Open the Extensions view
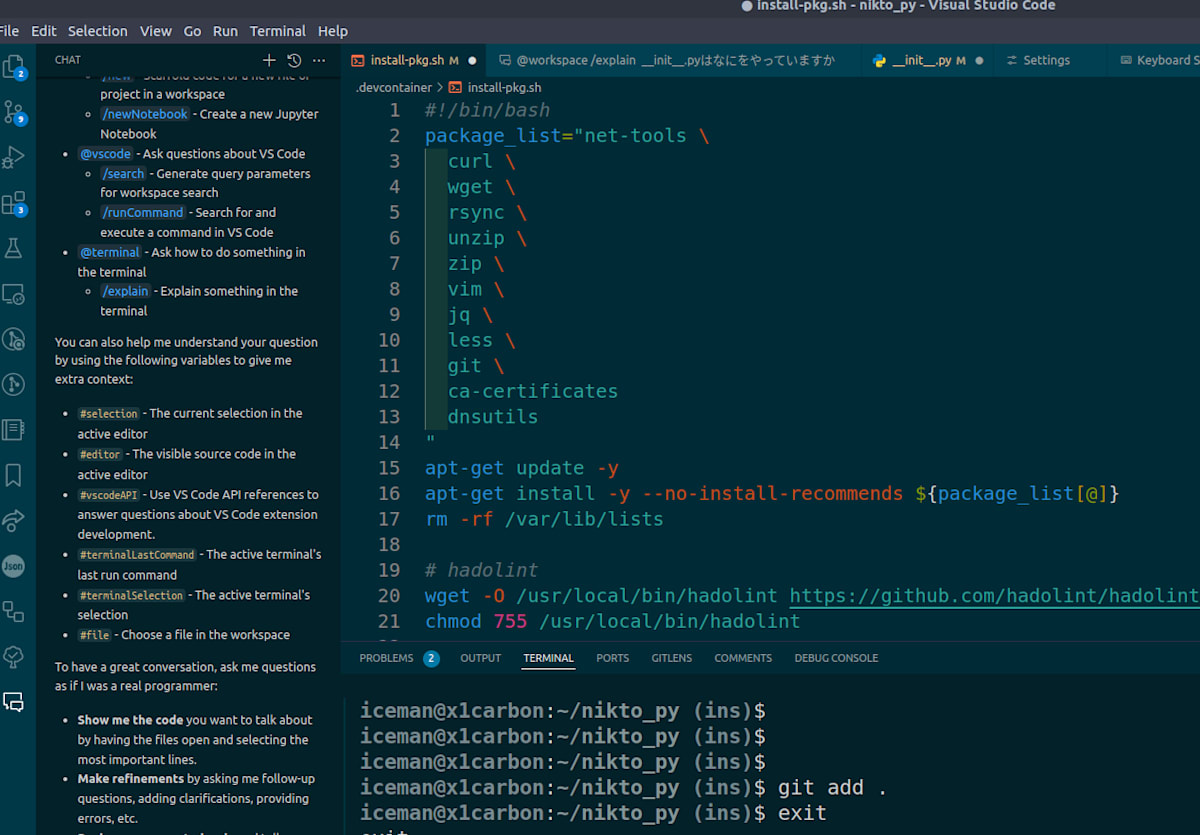The width and height of the screenshot is (1200, 835). 14,204
